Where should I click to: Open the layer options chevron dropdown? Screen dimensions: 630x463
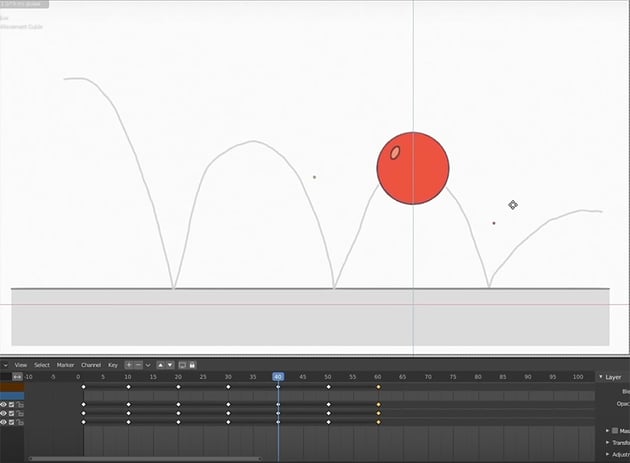point(148,365)
